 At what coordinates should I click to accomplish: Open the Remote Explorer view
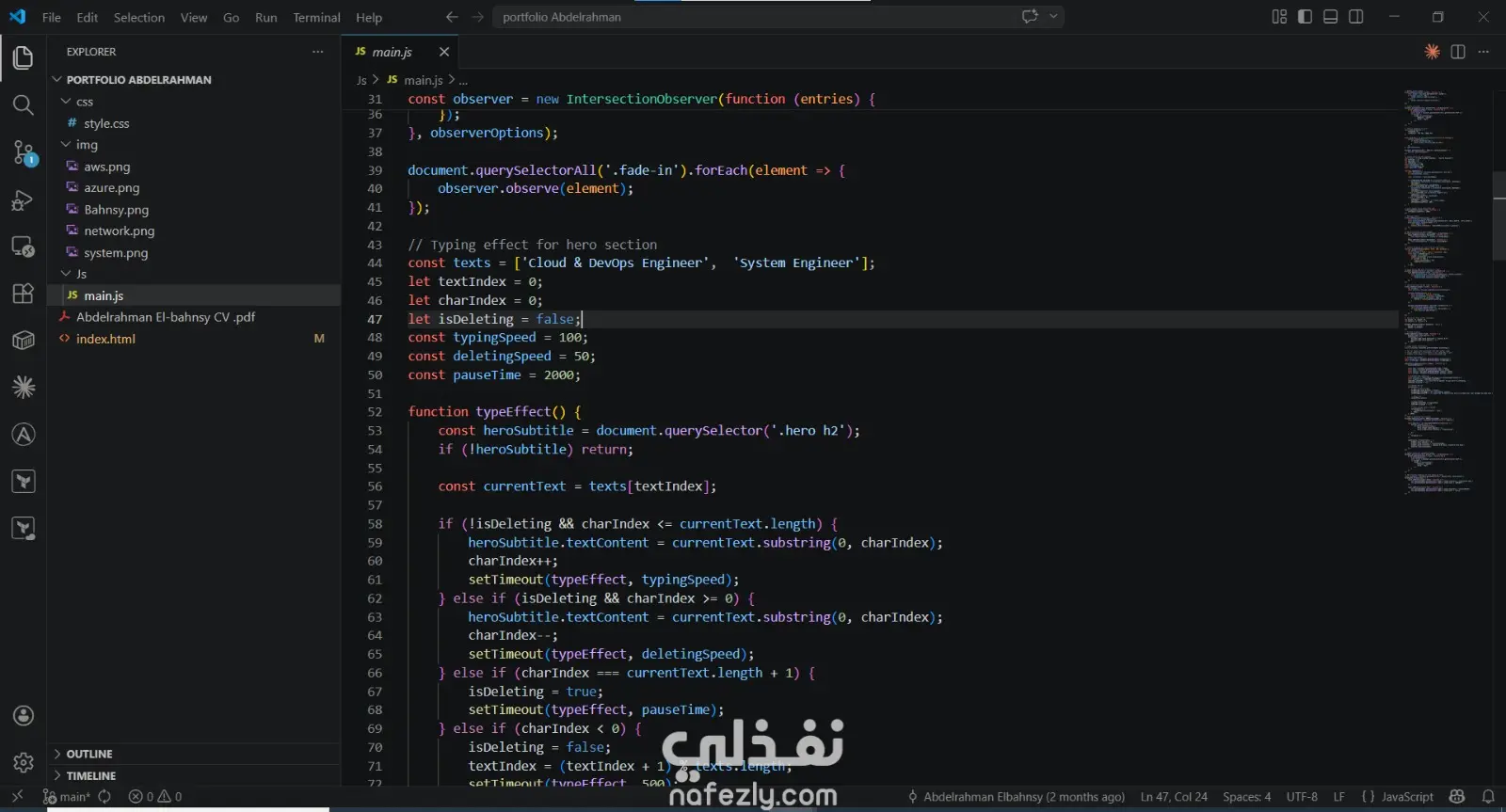coord(24,247)
